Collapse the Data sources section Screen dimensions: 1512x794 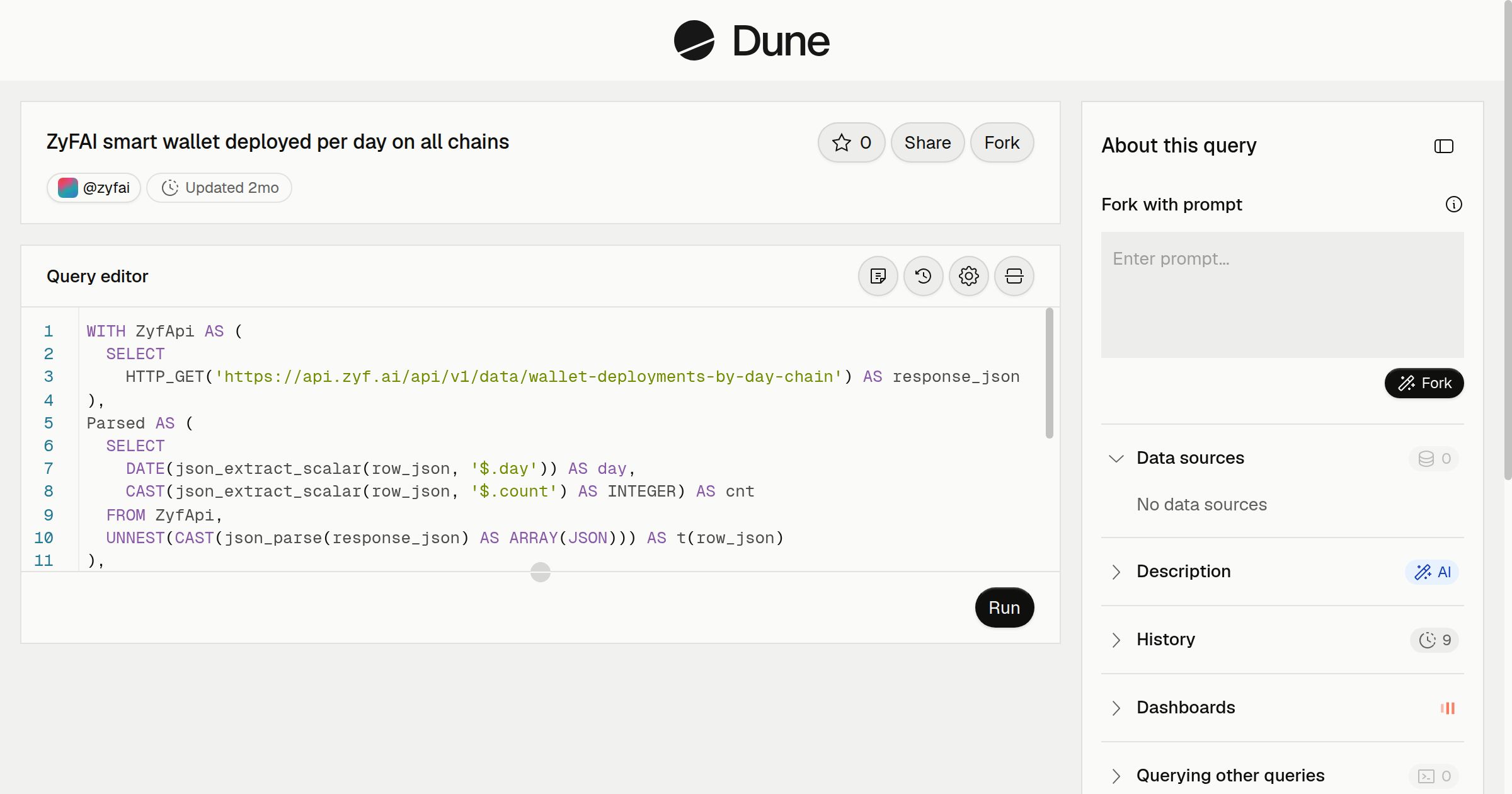click(1116, 458)
